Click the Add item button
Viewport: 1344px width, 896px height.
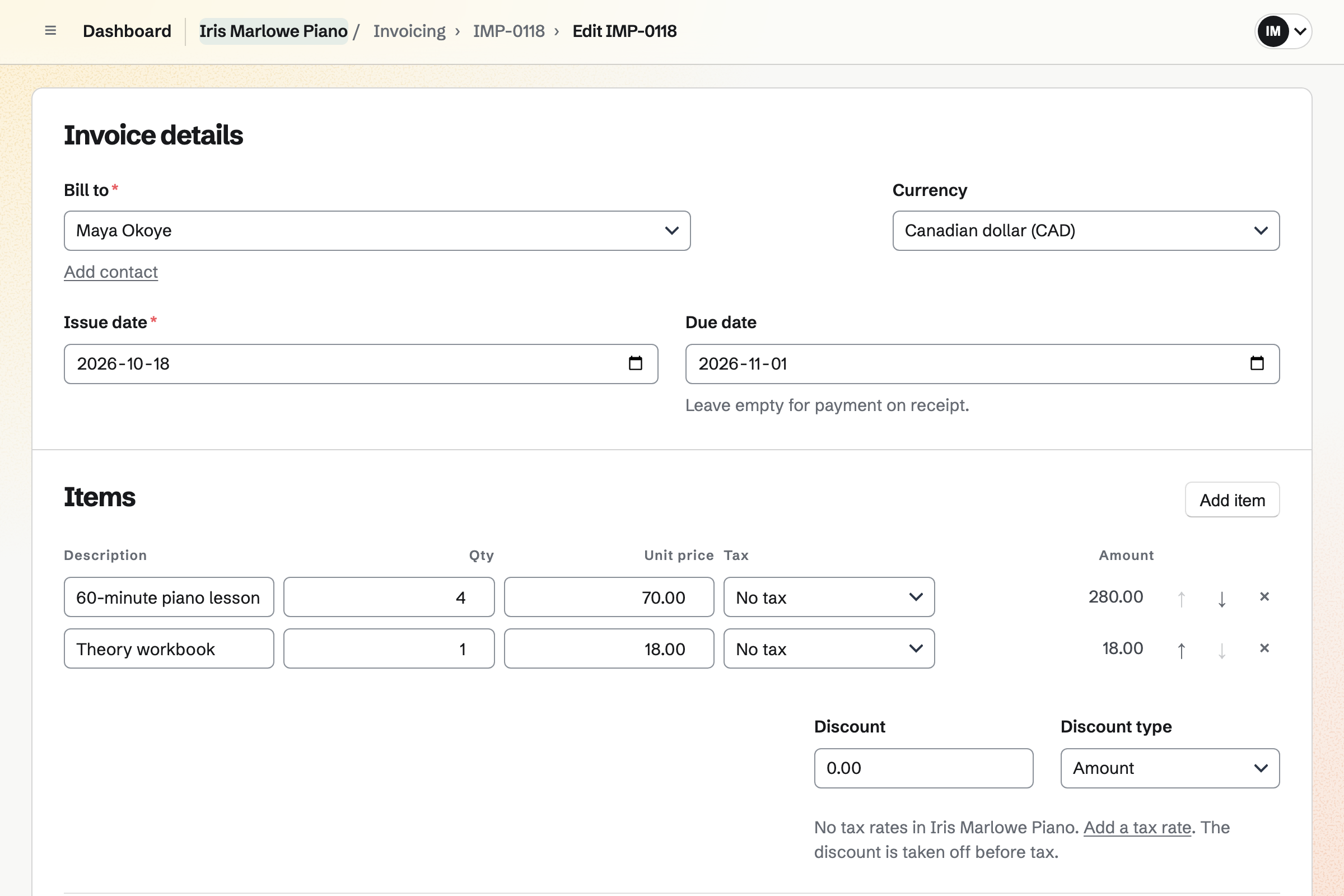[x=1232, y=500]
